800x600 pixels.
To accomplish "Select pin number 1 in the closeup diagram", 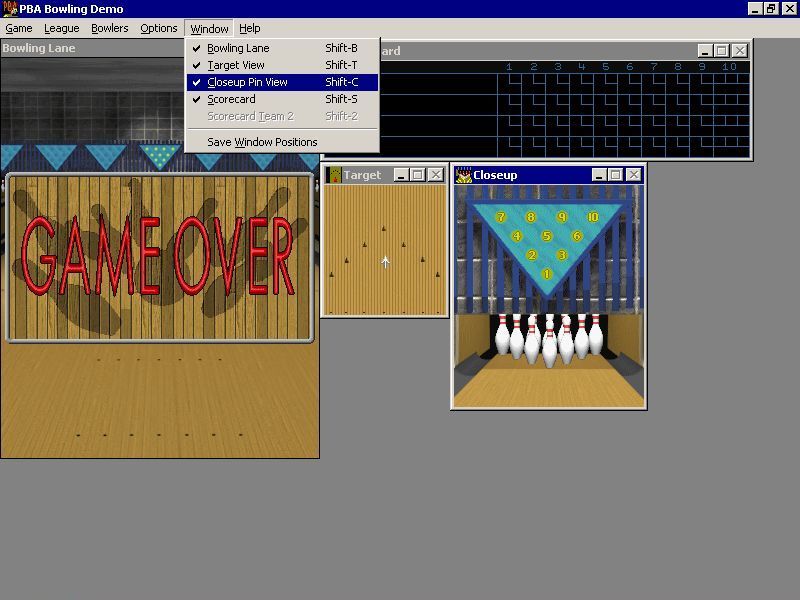I will (547, 274).
